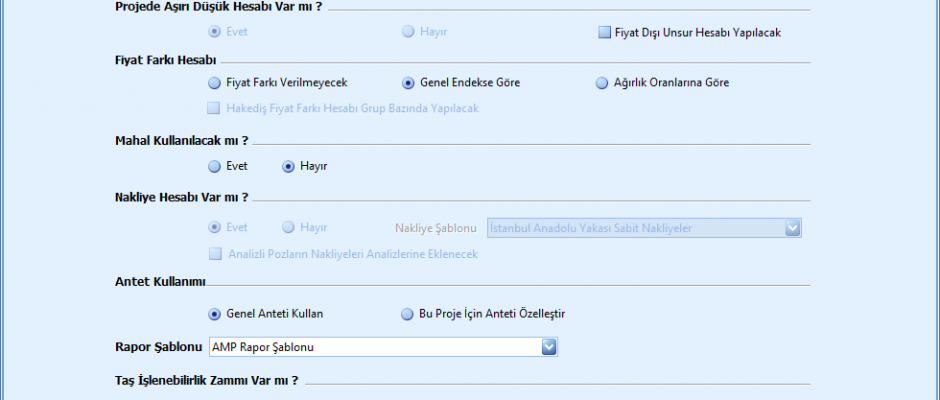940x400 pixels.
Task: Choose Evet under Nakliye Hesabı Var mı
Action: click(214, 227)
